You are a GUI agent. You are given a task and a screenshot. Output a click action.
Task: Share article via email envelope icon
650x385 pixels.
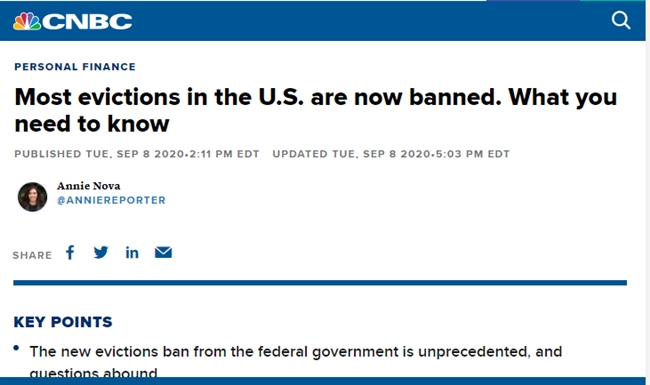(x=163, y=252)
